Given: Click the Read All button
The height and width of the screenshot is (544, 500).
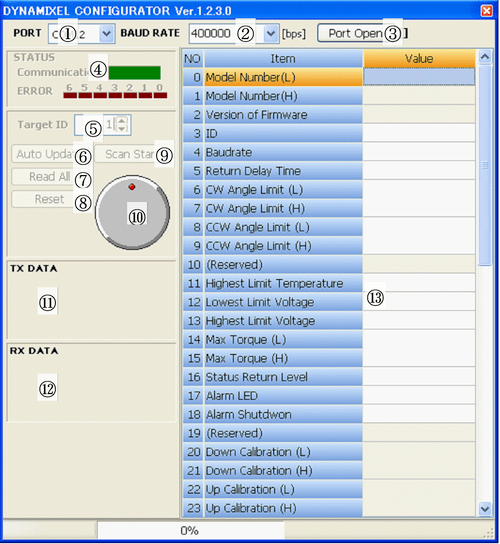Looking at the screenshot, I should coord(51,177).
